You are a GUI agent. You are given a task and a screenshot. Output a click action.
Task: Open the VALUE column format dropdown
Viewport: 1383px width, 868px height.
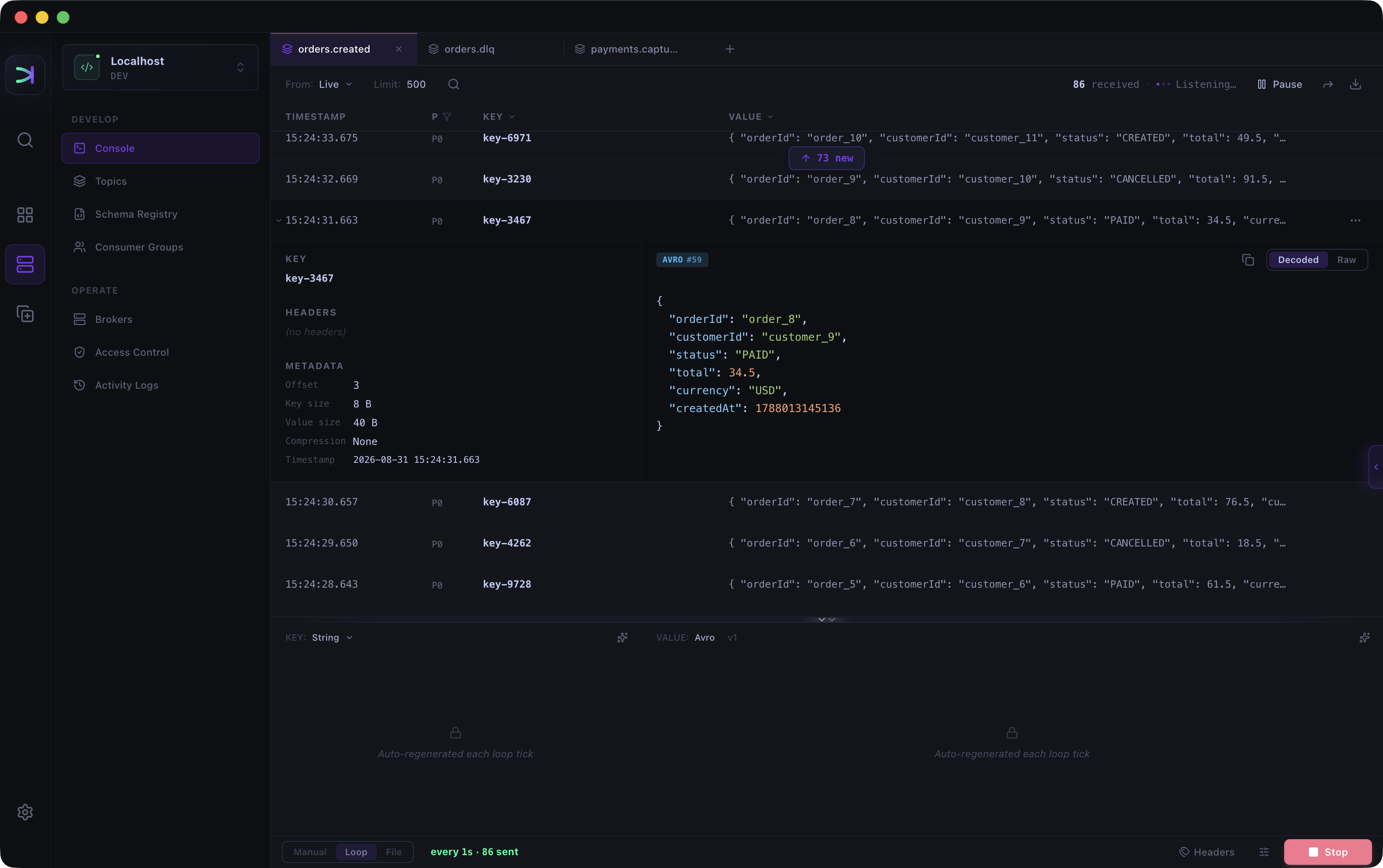click(x=751, y=117)
